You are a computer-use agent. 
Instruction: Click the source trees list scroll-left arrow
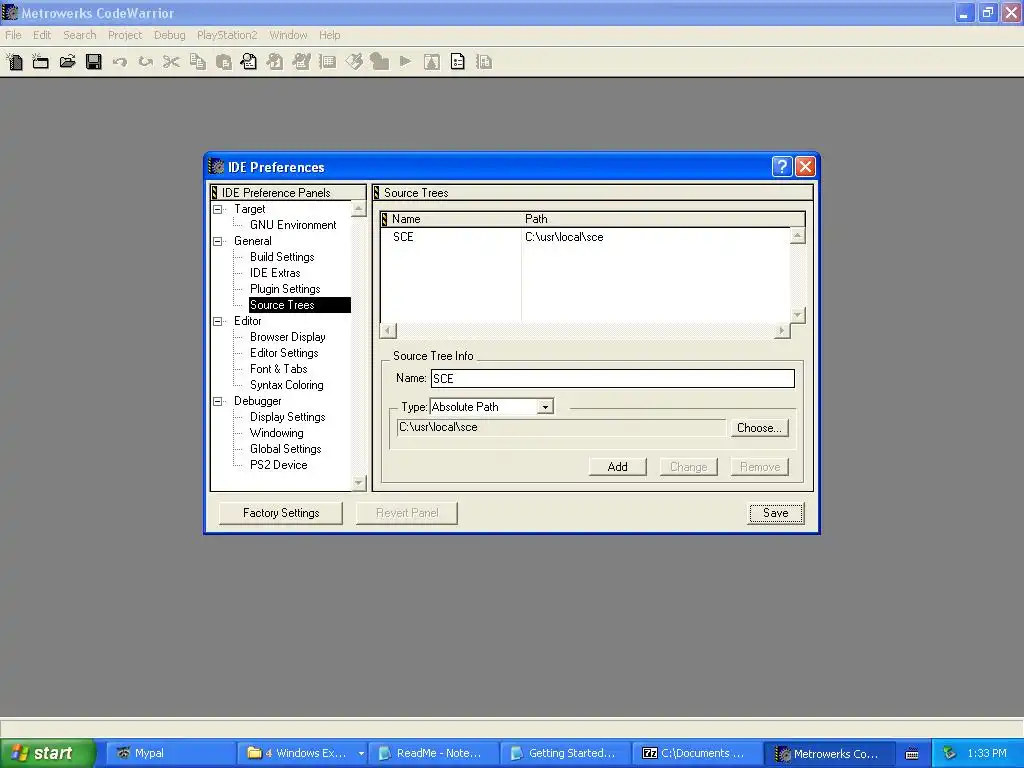pos(388,330)
